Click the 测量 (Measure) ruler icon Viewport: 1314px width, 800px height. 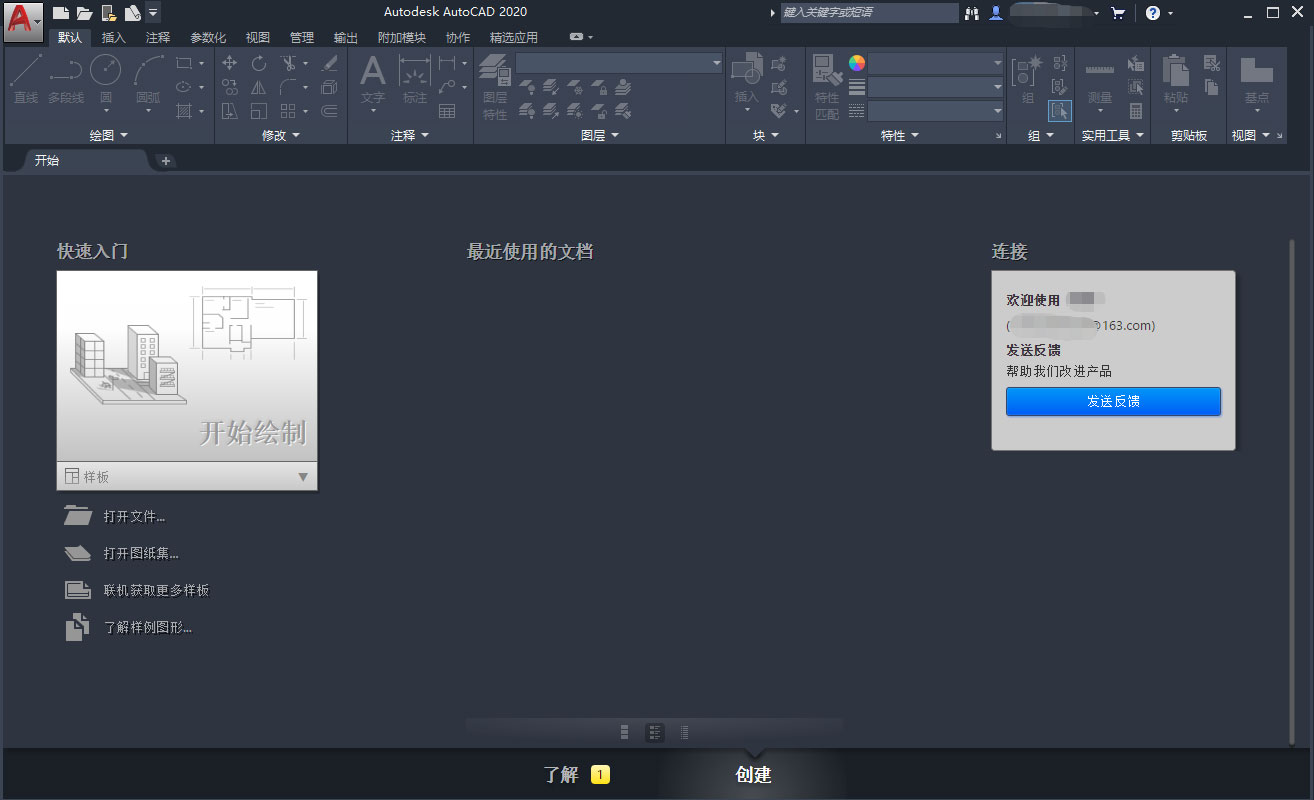coord(1099,70)
